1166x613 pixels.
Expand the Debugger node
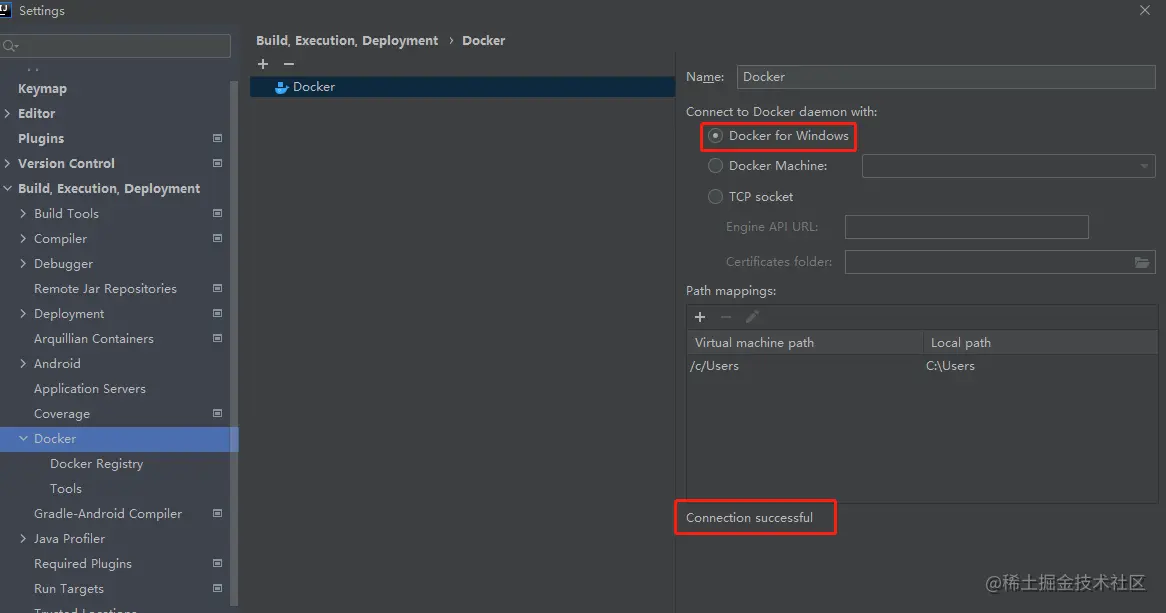pos(23,263)
